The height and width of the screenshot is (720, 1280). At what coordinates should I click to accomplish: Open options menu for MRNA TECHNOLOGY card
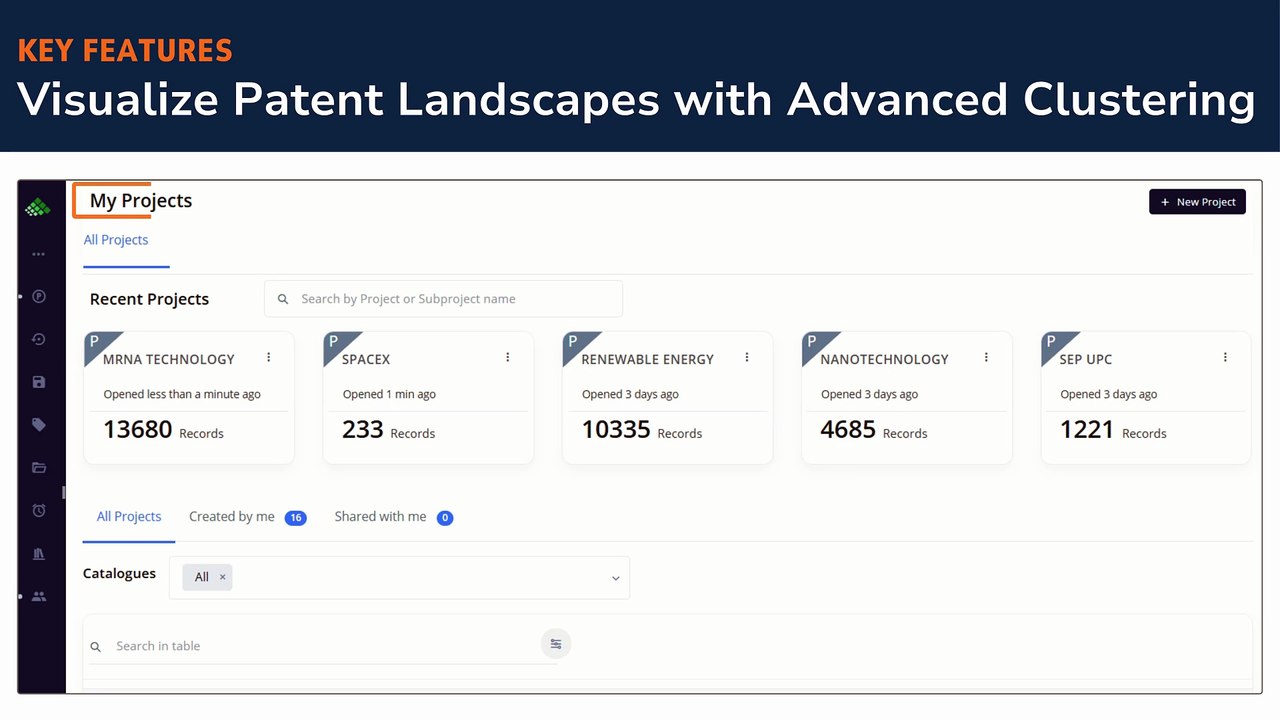point(269,357)
